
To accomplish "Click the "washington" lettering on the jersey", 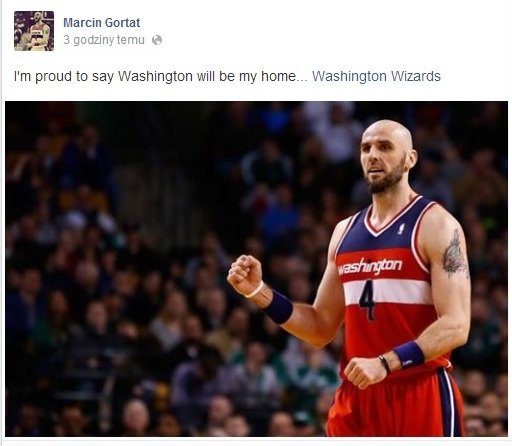I will 369,266.
